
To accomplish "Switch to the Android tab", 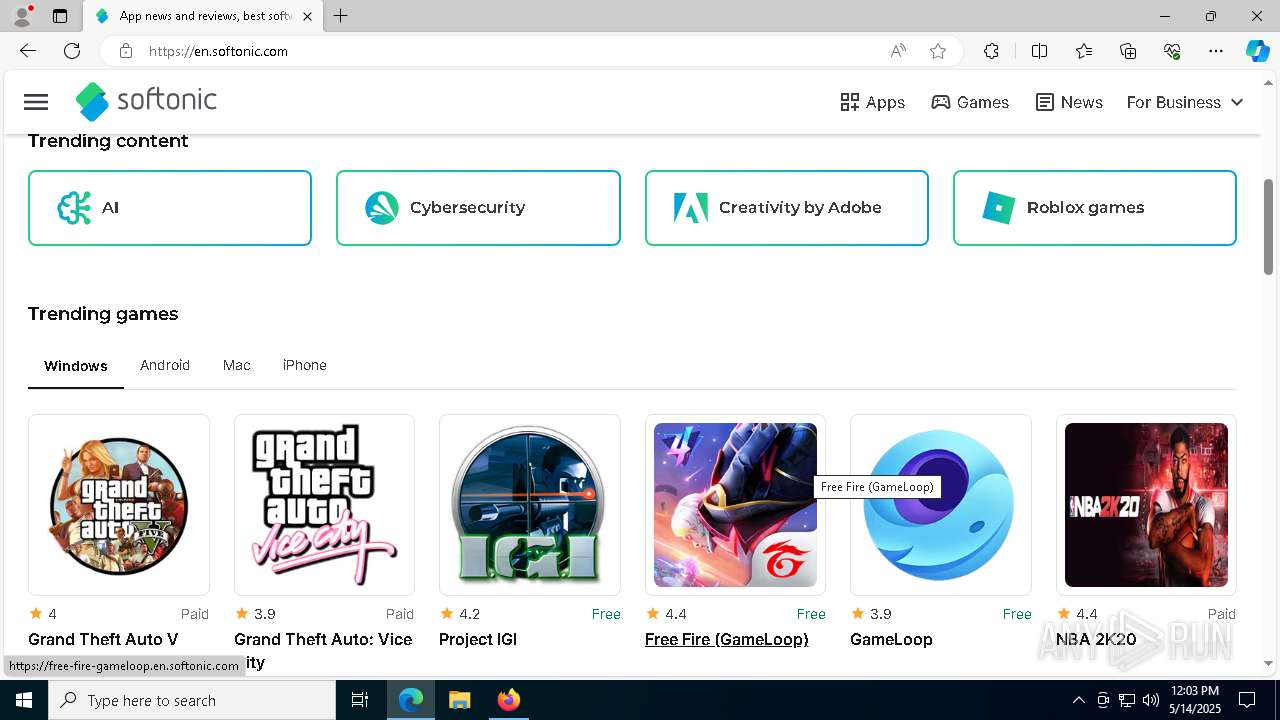I will point(165,365).
